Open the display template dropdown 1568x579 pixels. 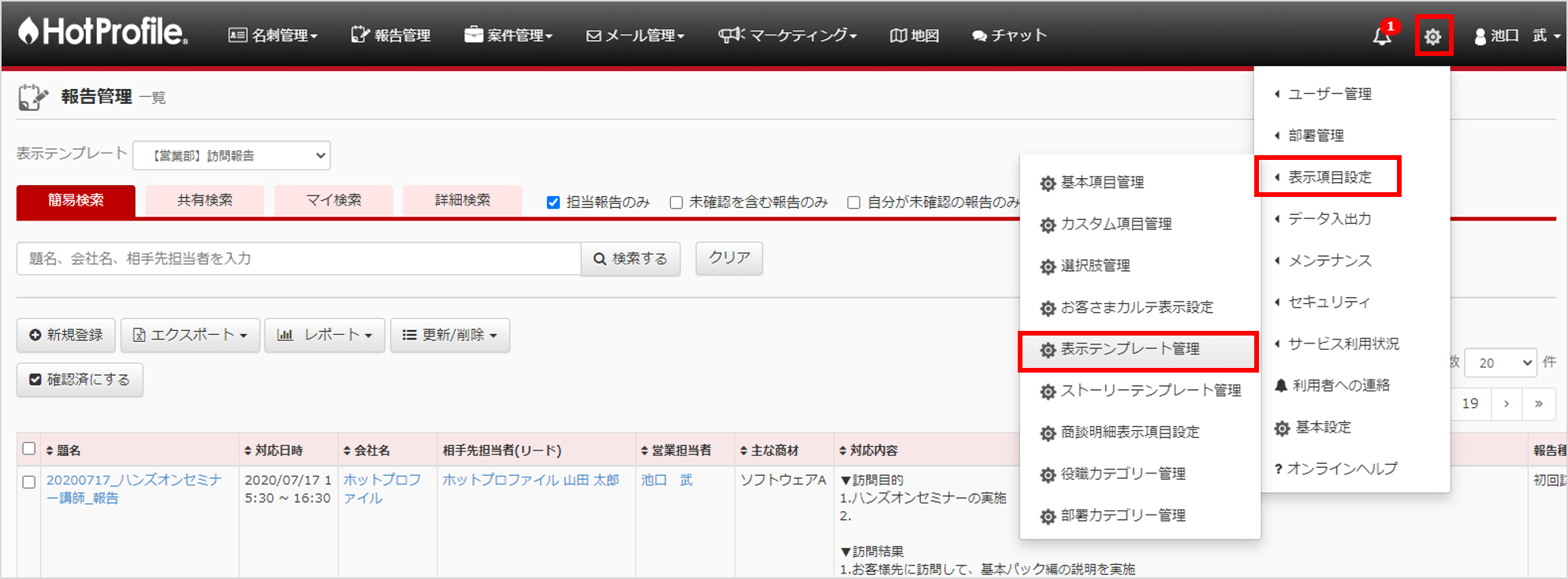coord(232,155)
